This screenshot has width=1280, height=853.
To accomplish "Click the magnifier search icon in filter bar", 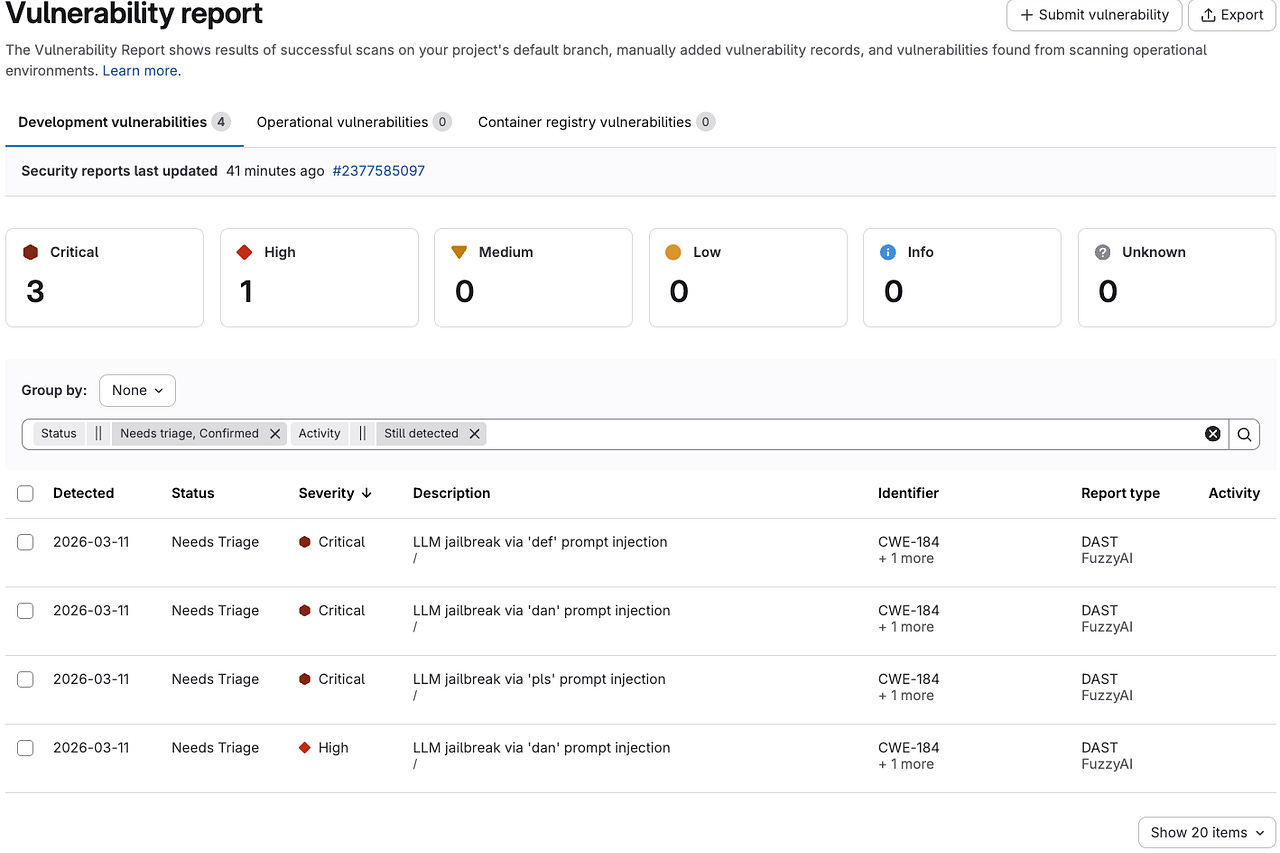I will click(1244, 434).
